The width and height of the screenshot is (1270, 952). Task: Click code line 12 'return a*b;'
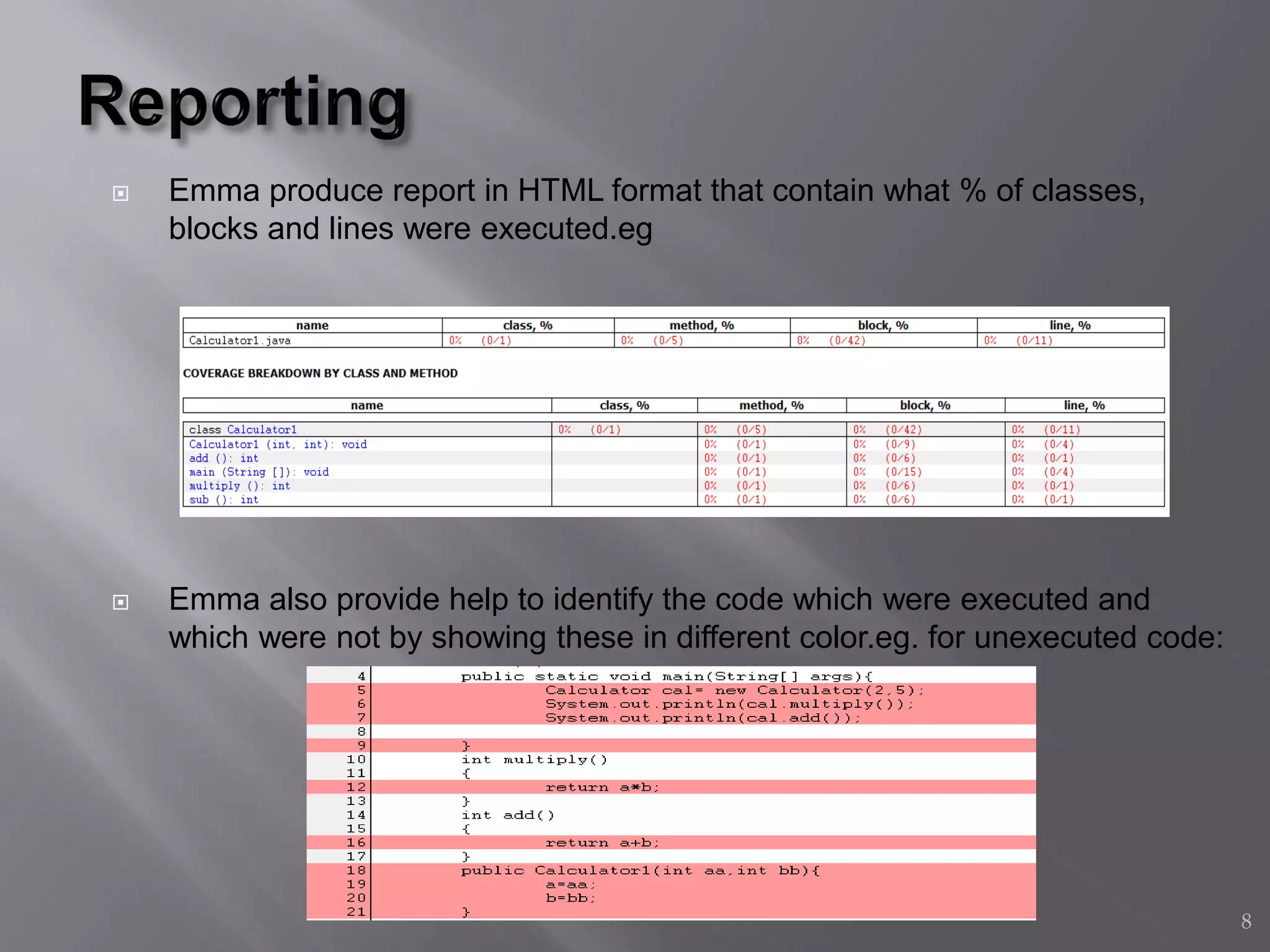coord(603,787)
